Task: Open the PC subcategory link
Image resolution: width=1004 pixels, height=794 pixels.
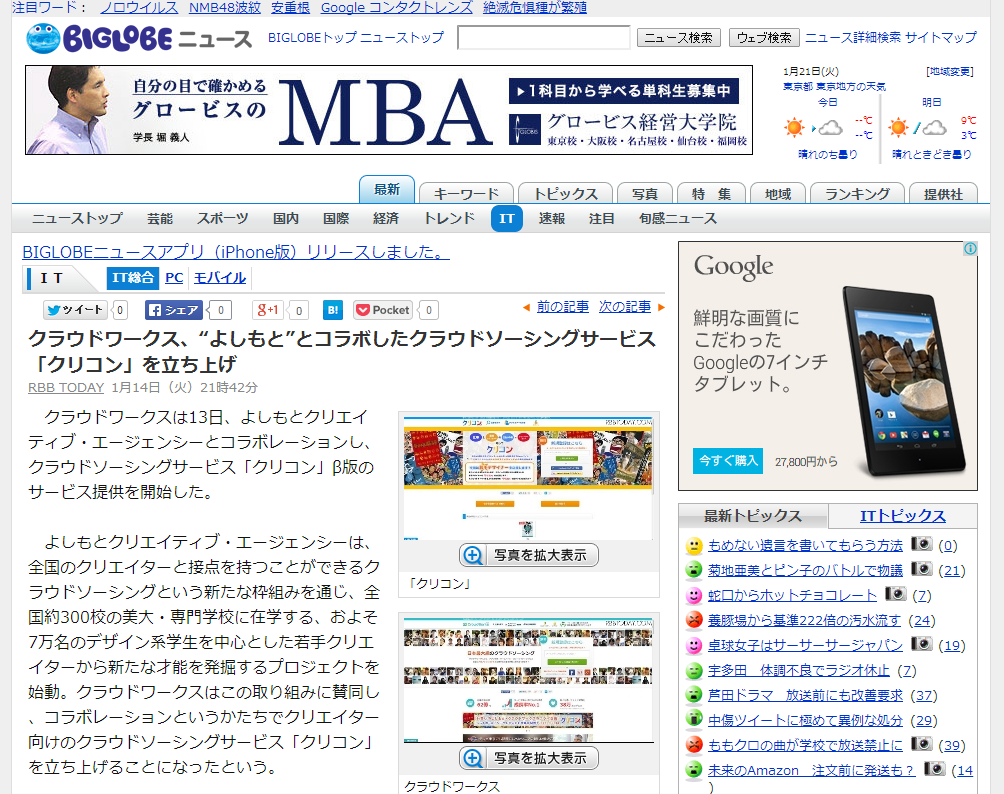Action: [174, 277]
